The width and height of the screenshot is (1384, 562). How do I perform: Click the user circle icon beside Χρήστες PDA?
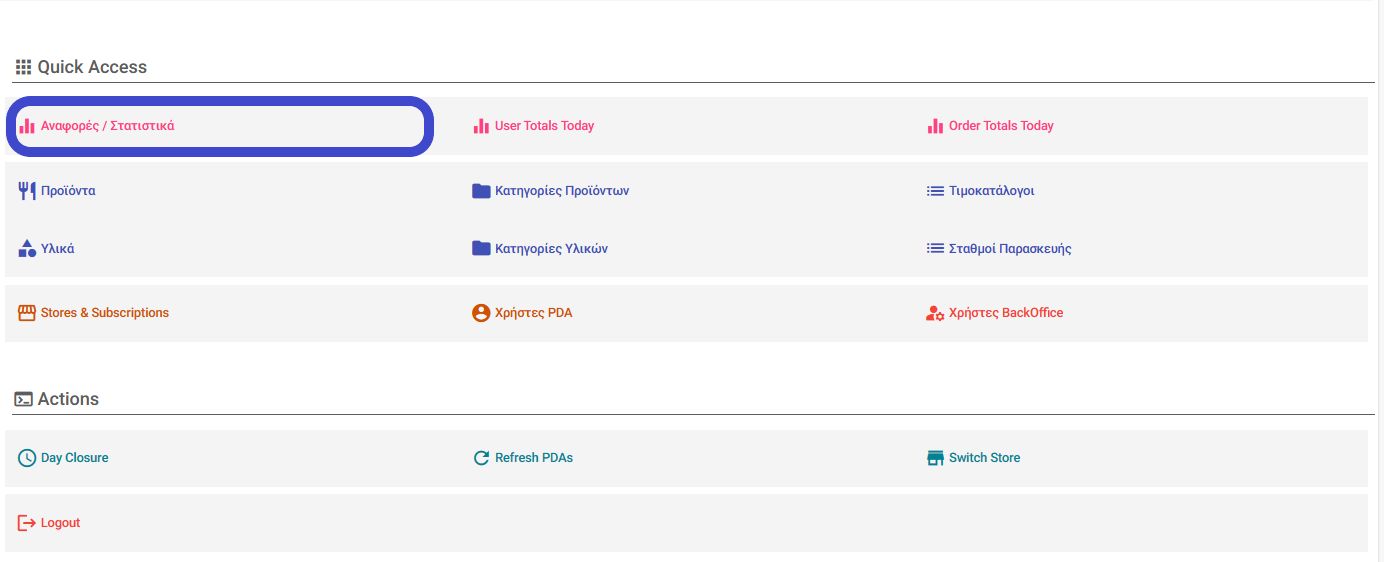pyautogui.click(x=481, y=313)
